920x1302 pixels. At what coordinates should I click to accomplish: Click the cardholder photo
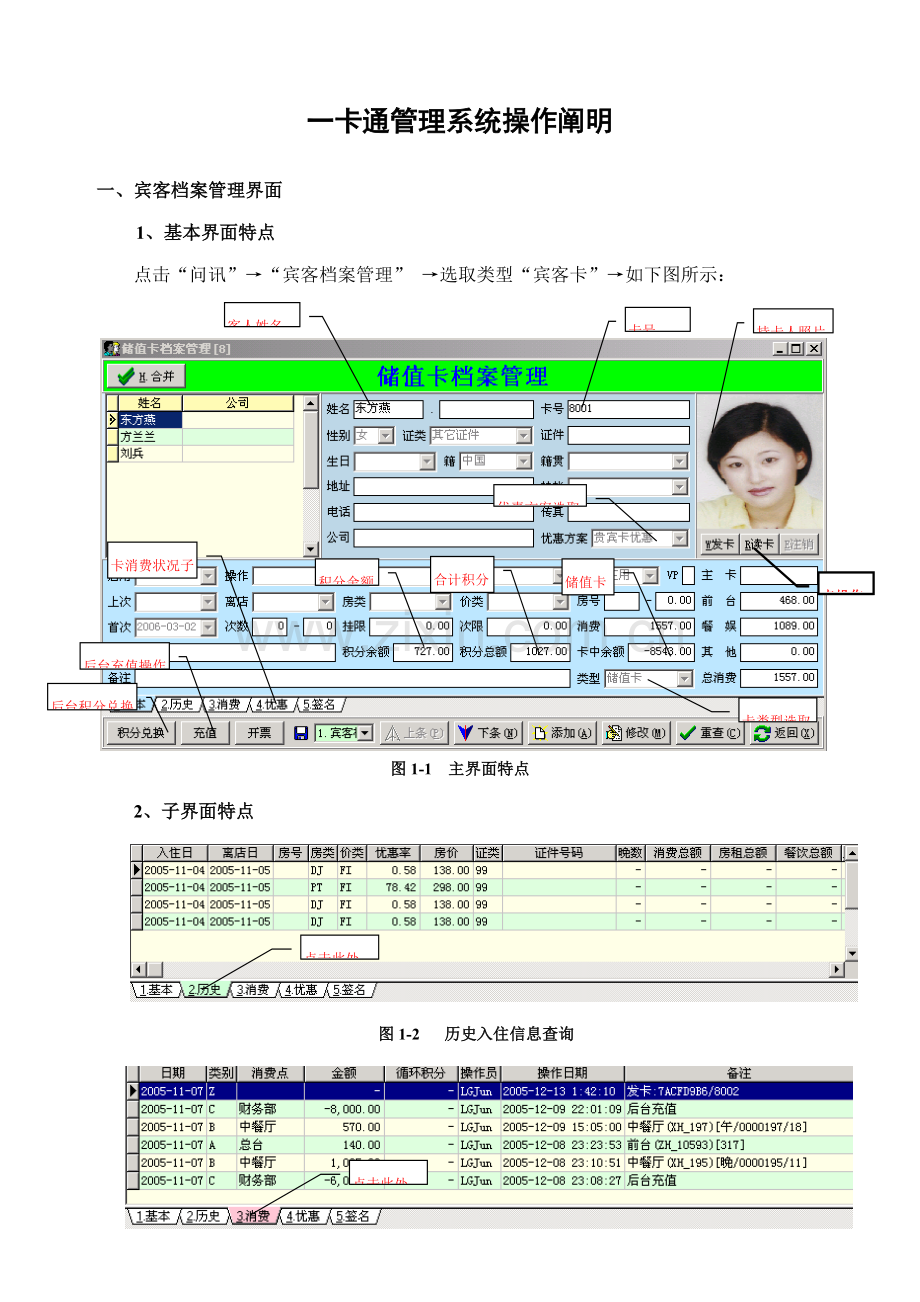pyautogui.click(x=759, y=463)
